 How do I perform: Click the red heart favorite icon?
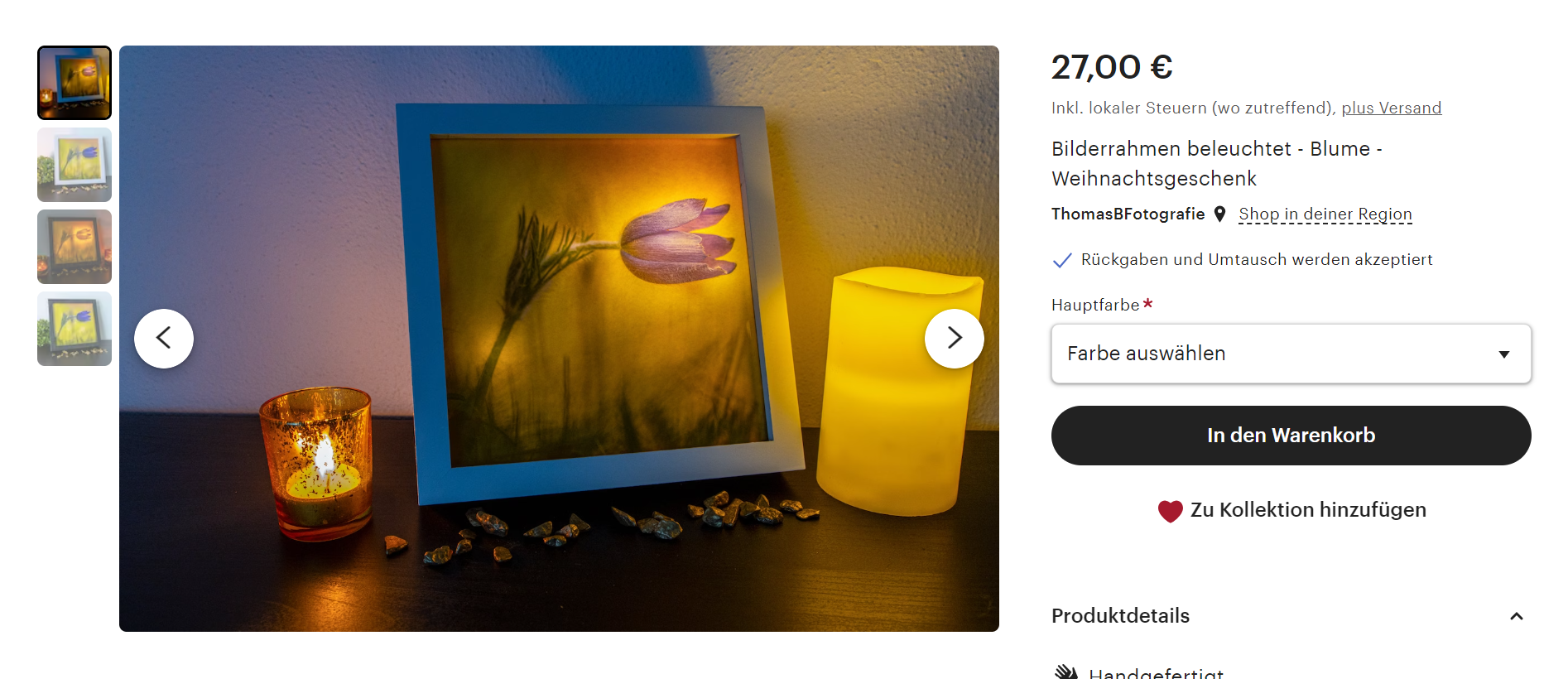pos(1170,511)
